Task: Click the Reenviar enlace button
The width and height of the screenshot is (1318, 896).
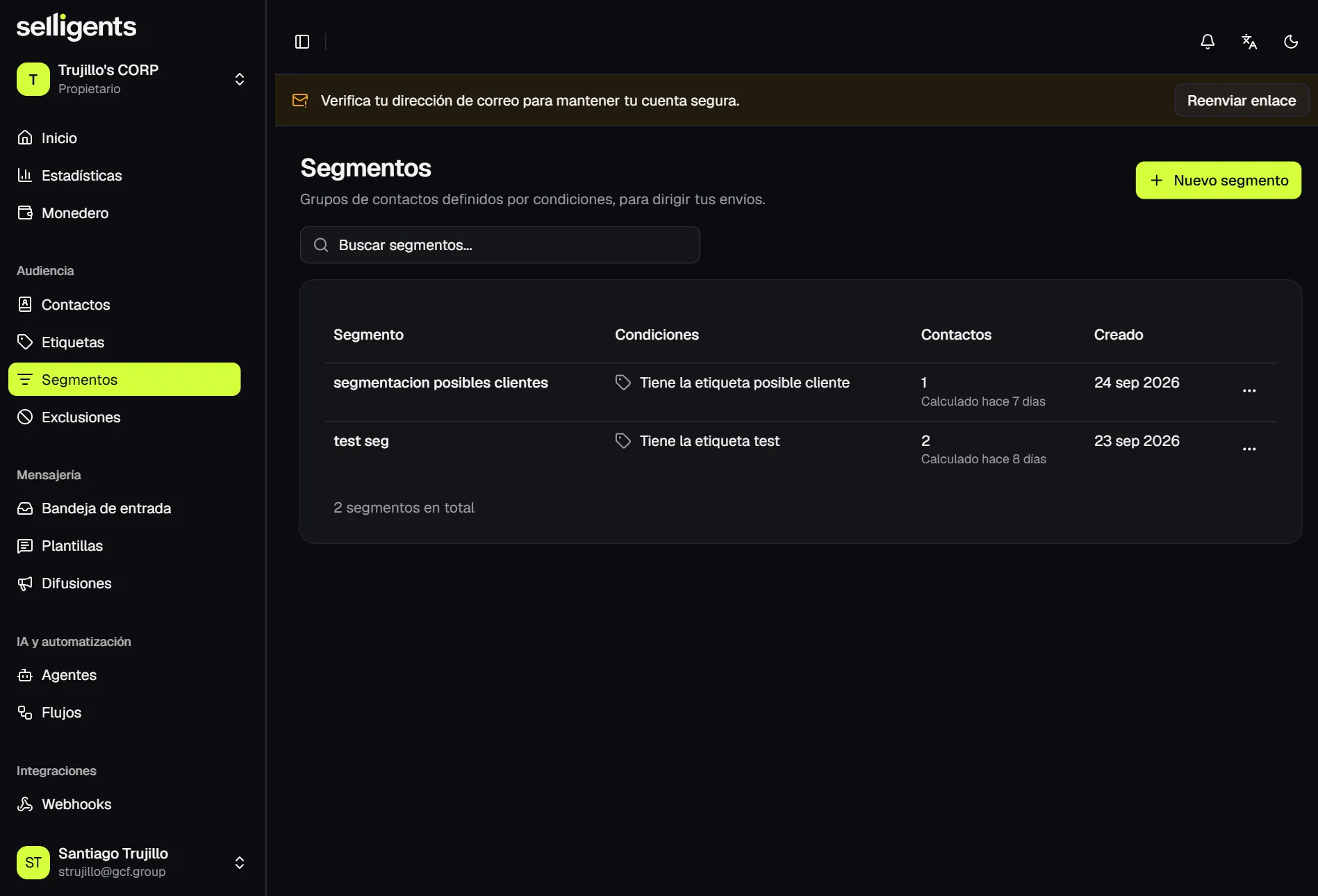Action: [1242, 100]
